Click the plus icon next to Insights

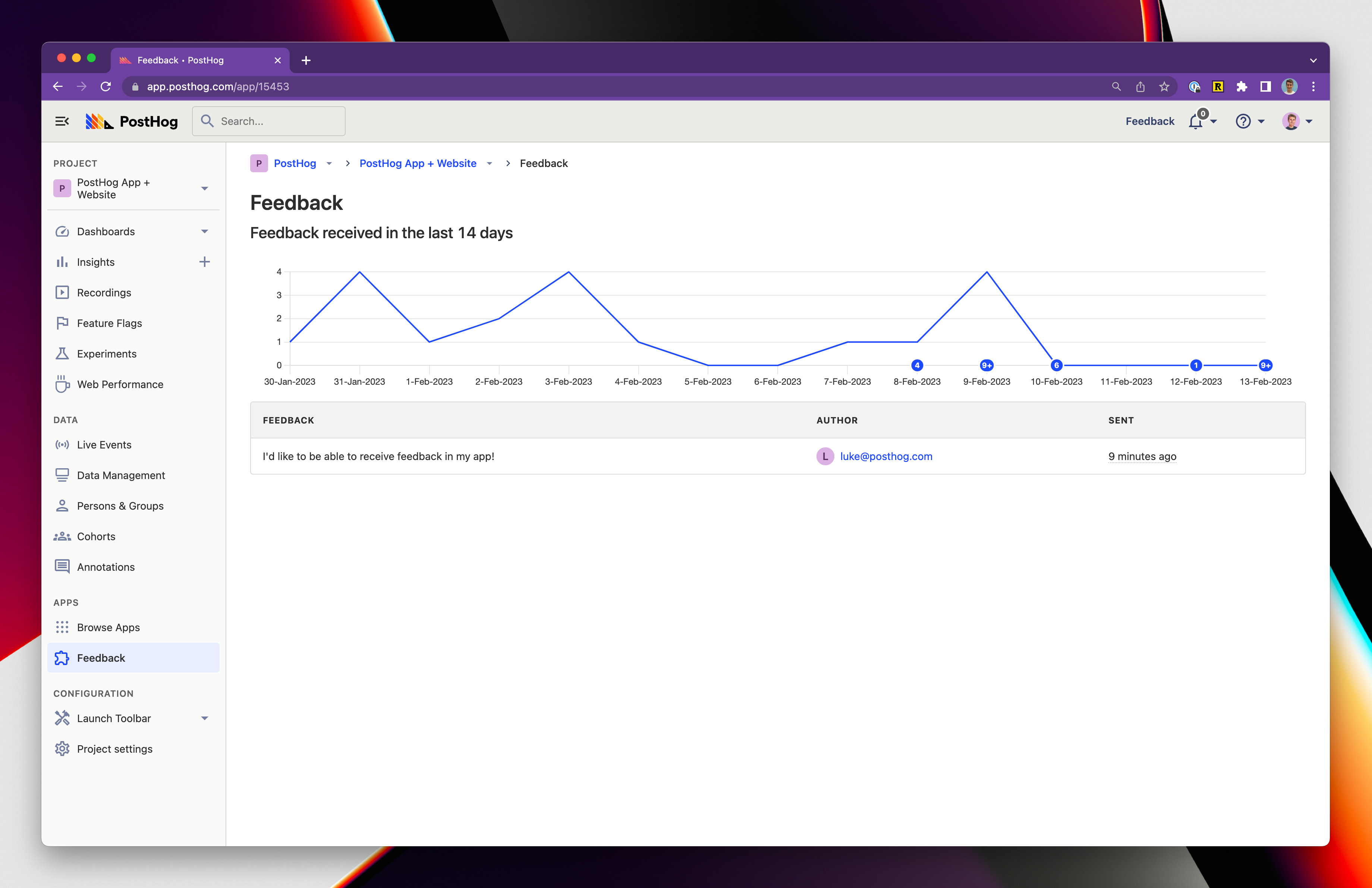tap(204, 262)
